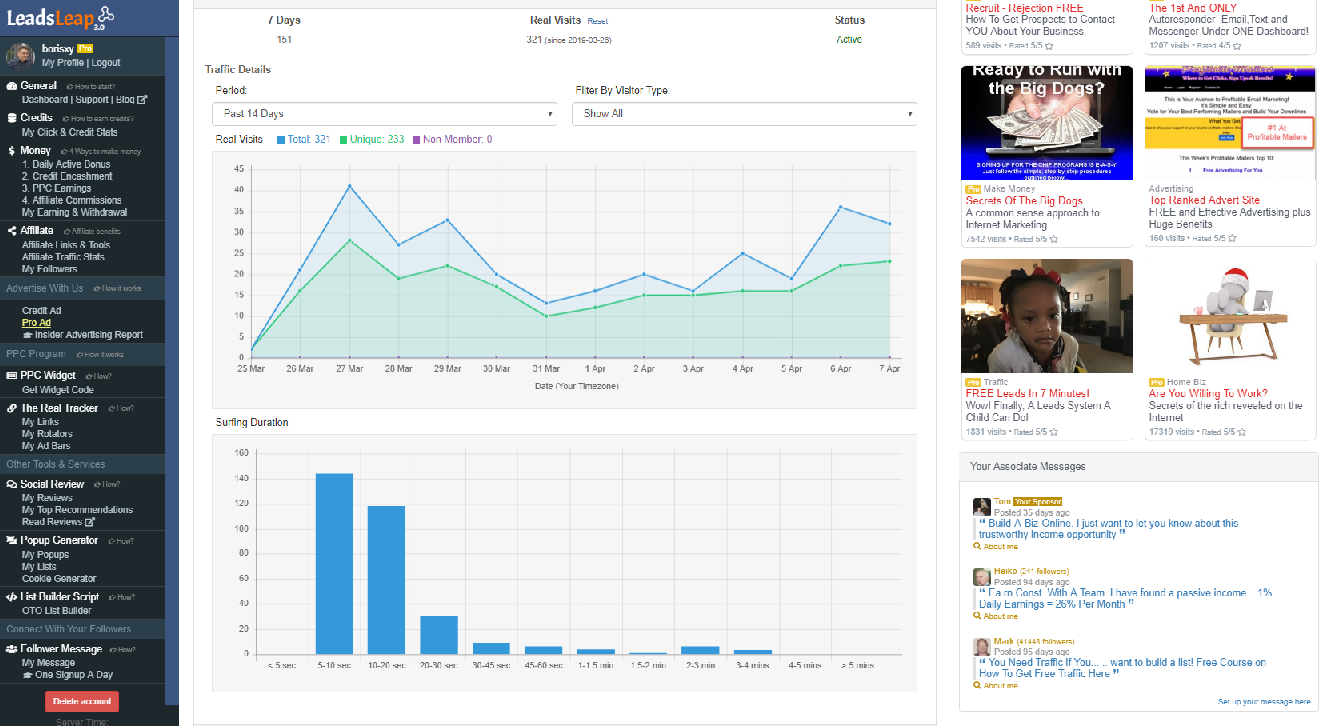Toggle the Non Member series visibility
This screenshot has width=1329, height=726.
point(455,138)
